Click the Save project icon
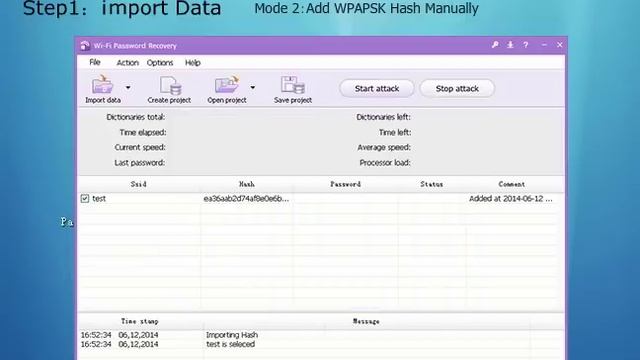The image size is (640, 360). coord(293,85)
